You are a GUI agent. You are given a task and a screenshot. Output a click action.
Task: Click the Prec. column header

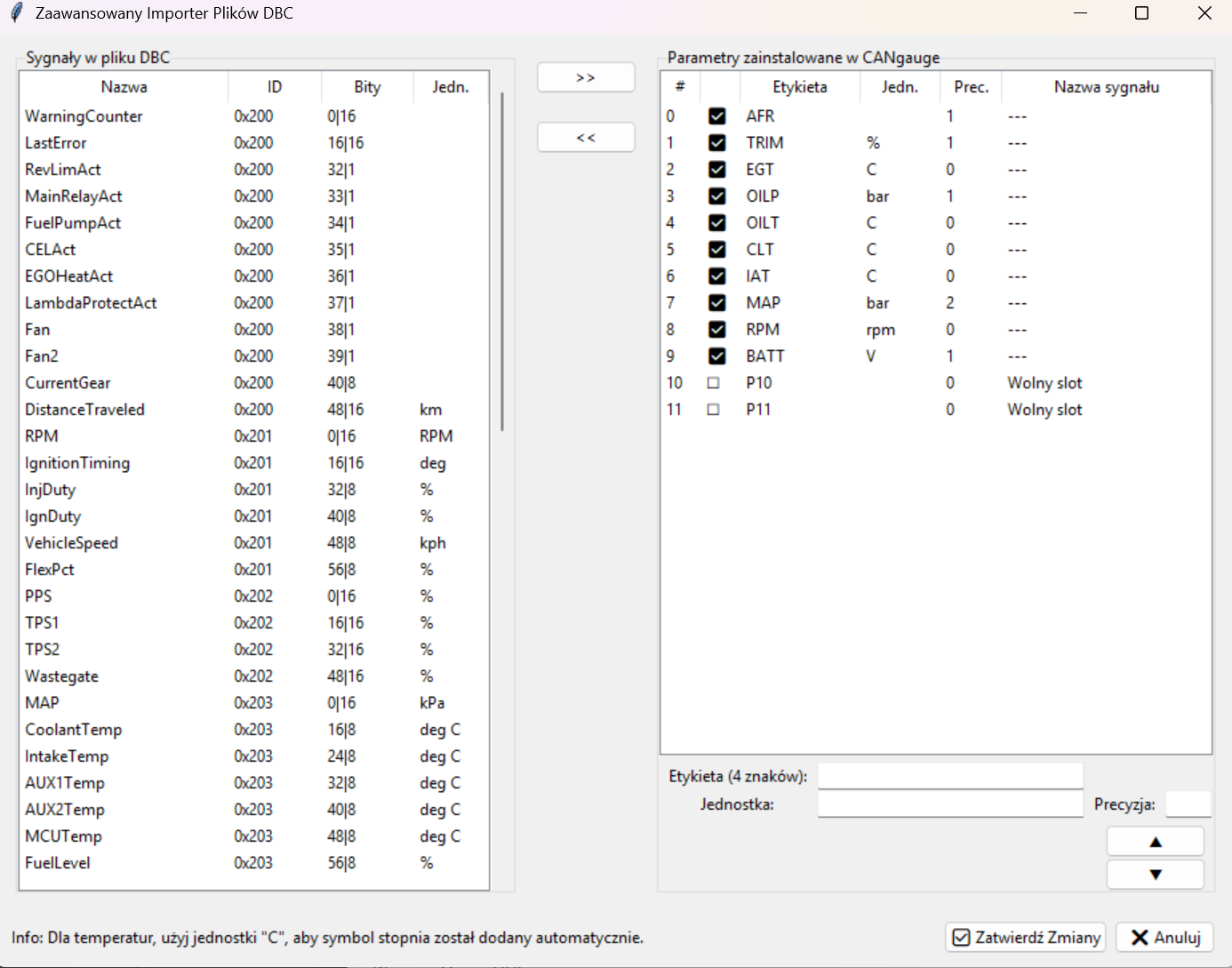971,87
